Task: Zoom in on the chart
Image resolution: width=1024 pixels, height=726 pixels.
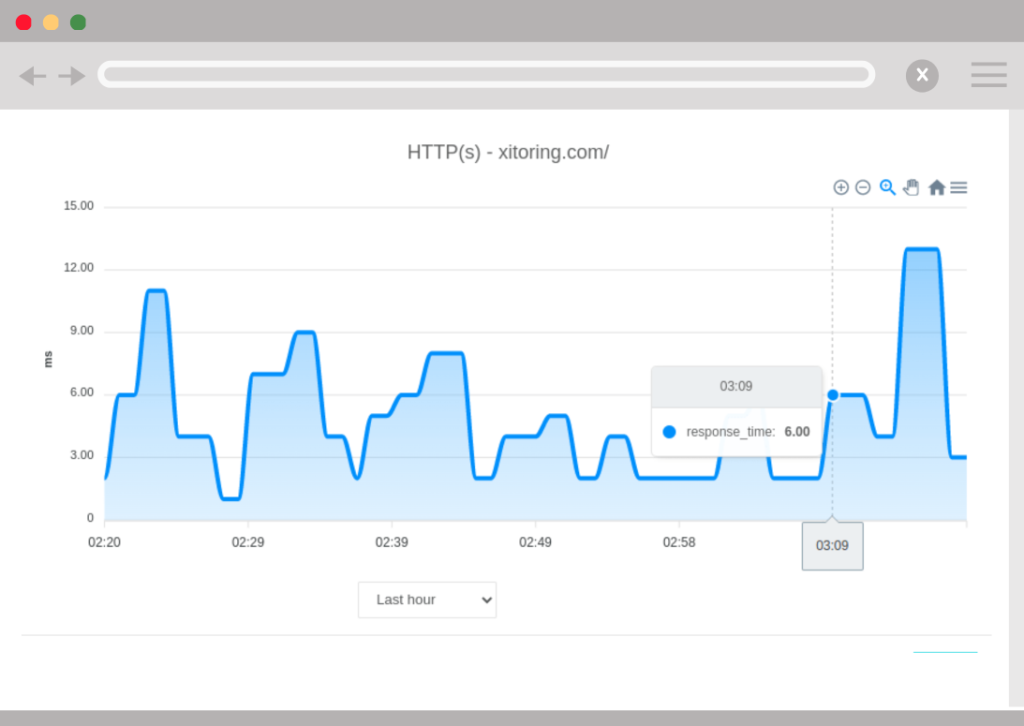Action: [841, 187]
